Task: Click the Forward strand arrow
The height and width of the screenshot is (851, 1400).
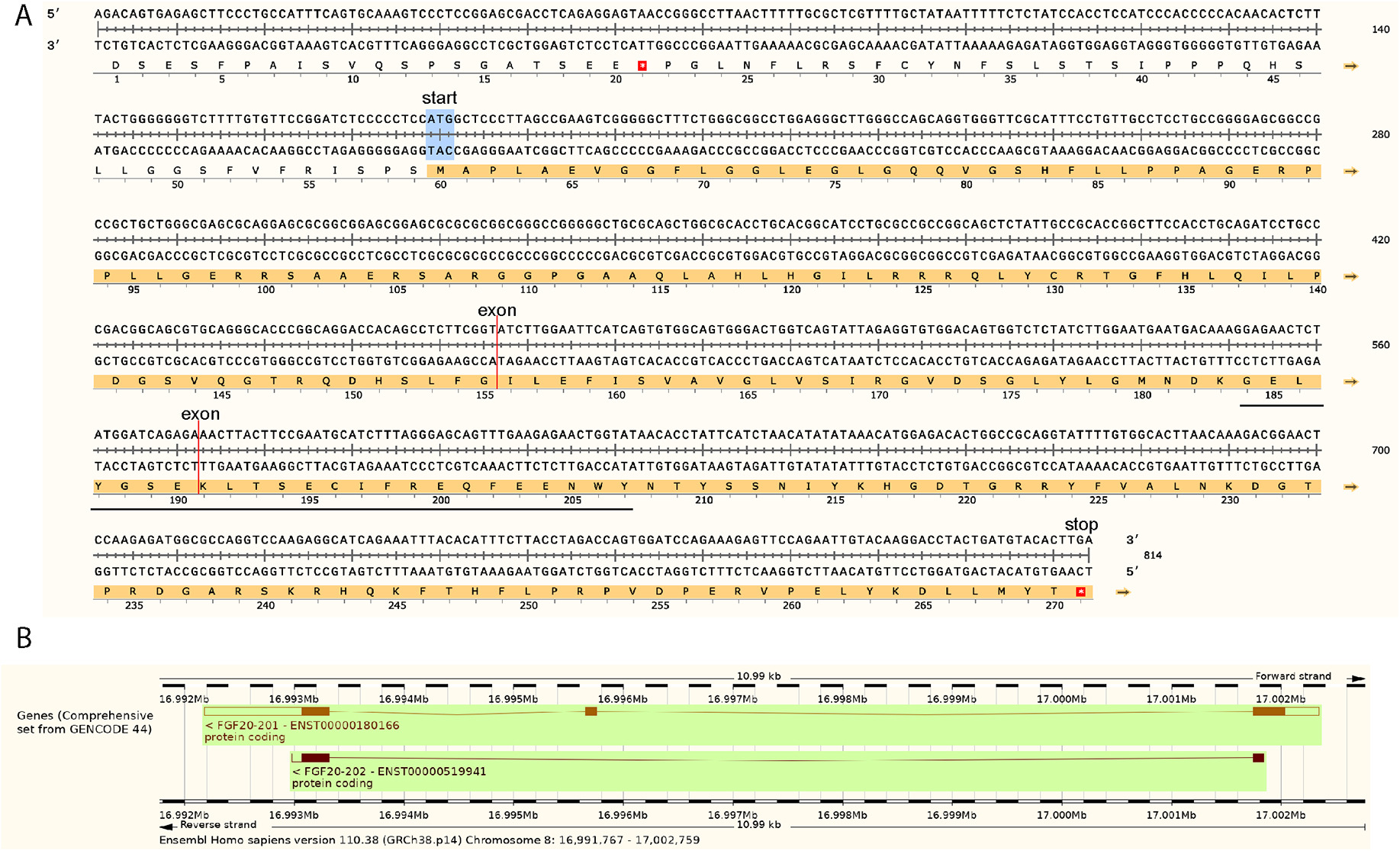Action: click(x=1355, y=678)
